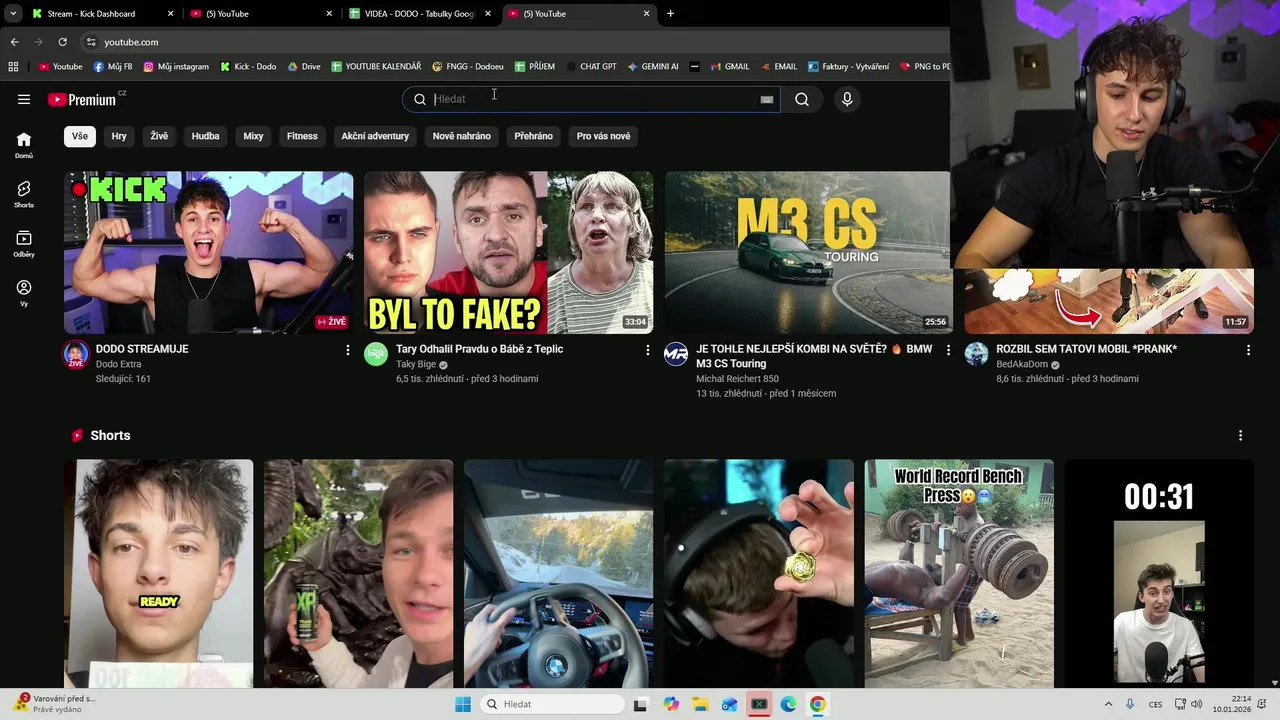The image size is (1280, 720).
Task: Select the Hry filter chip
Action: pos(119,136)
